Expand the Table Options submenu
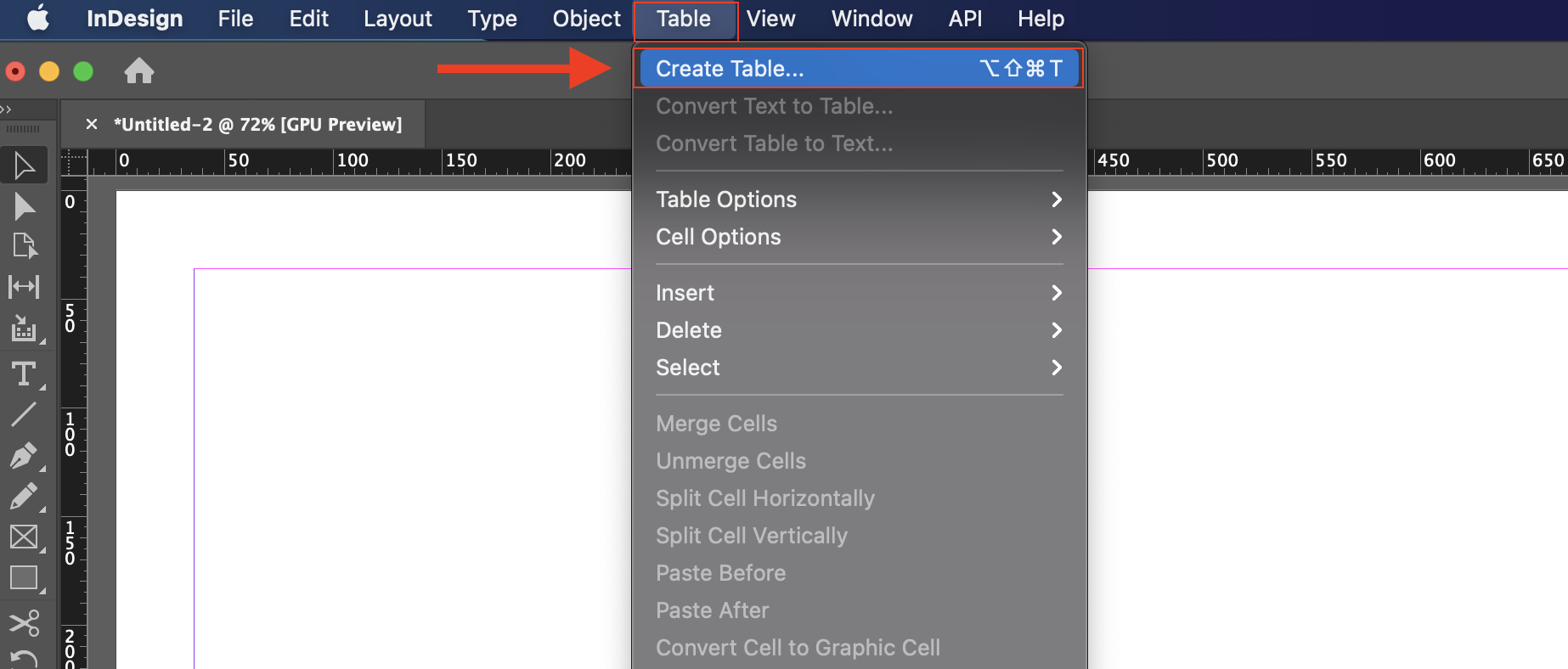The image size is (1568, 669). click(859, 200)
